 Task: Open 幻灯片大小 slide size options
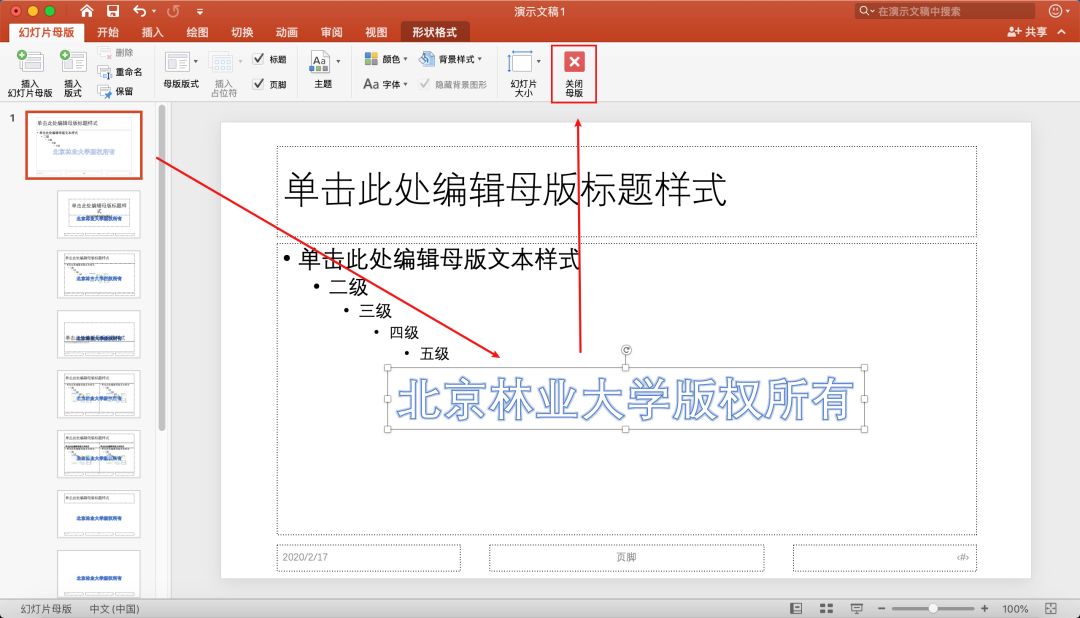(522, 73)
